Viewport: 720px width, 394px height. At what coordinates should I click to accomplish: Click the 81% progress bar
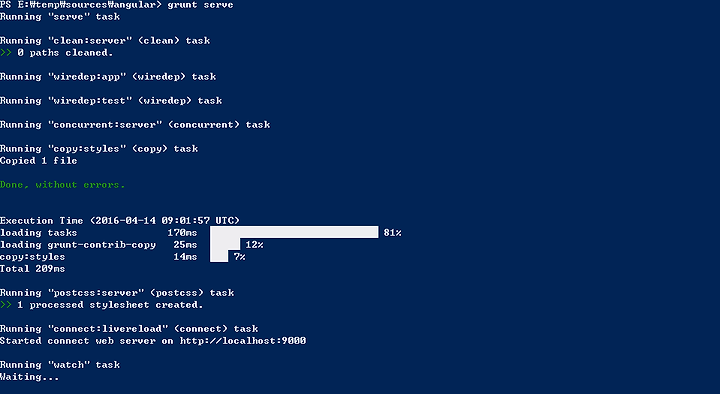(x=294, y=232)
